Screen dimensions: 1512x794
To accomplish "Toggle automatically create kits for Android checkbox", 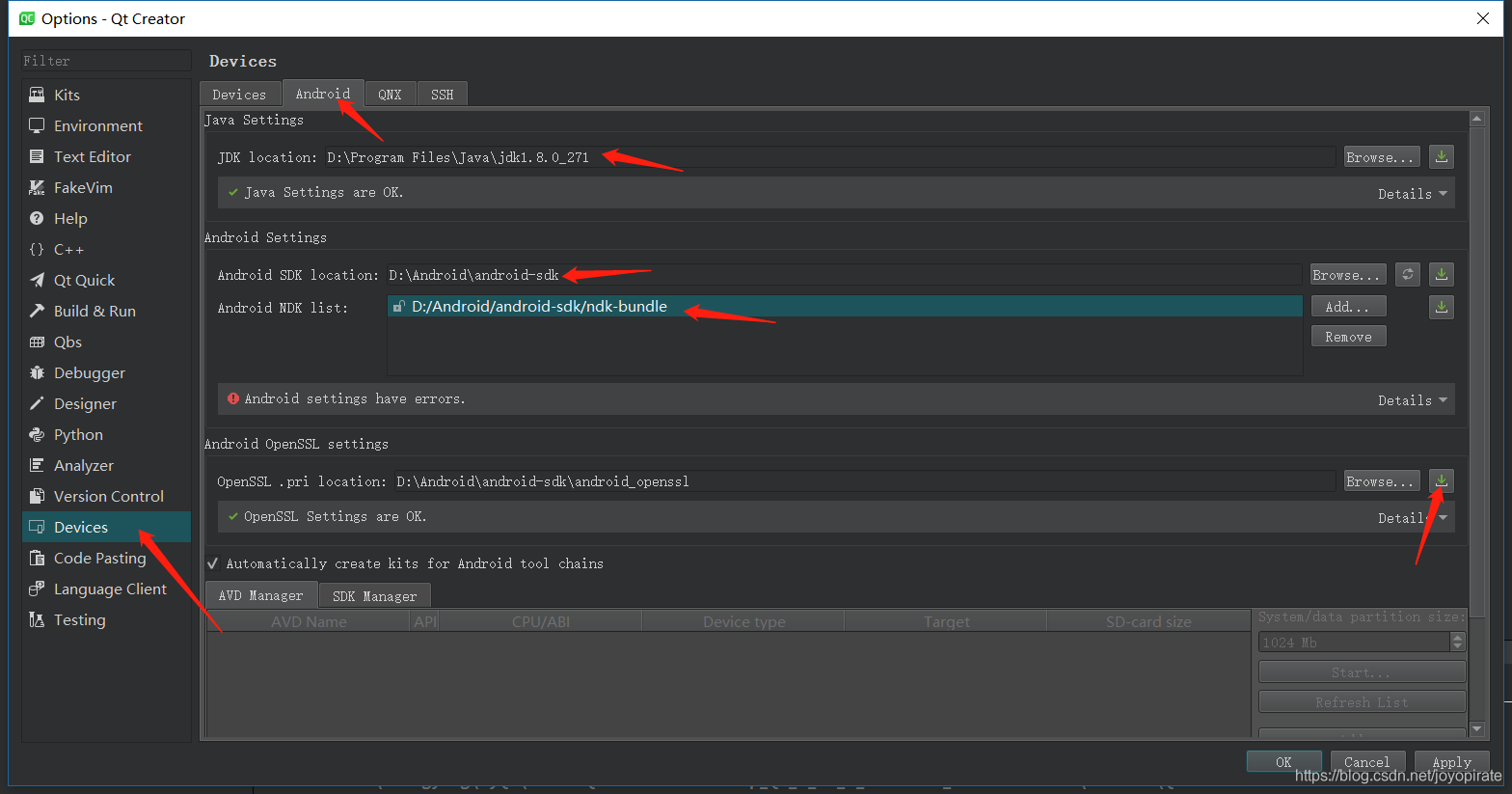I will (213, 563).
